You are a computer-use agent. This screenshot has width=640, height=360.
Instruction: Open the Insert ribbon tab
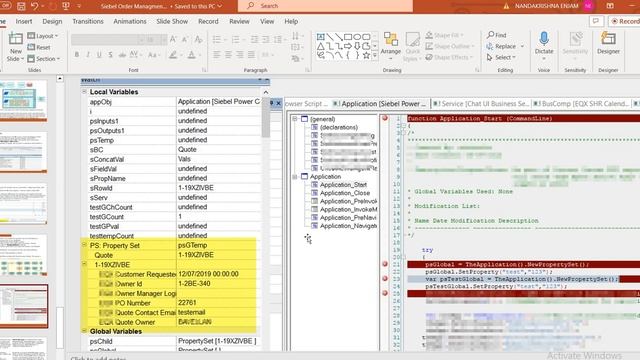pyautogui.click(x=24, y=21)
